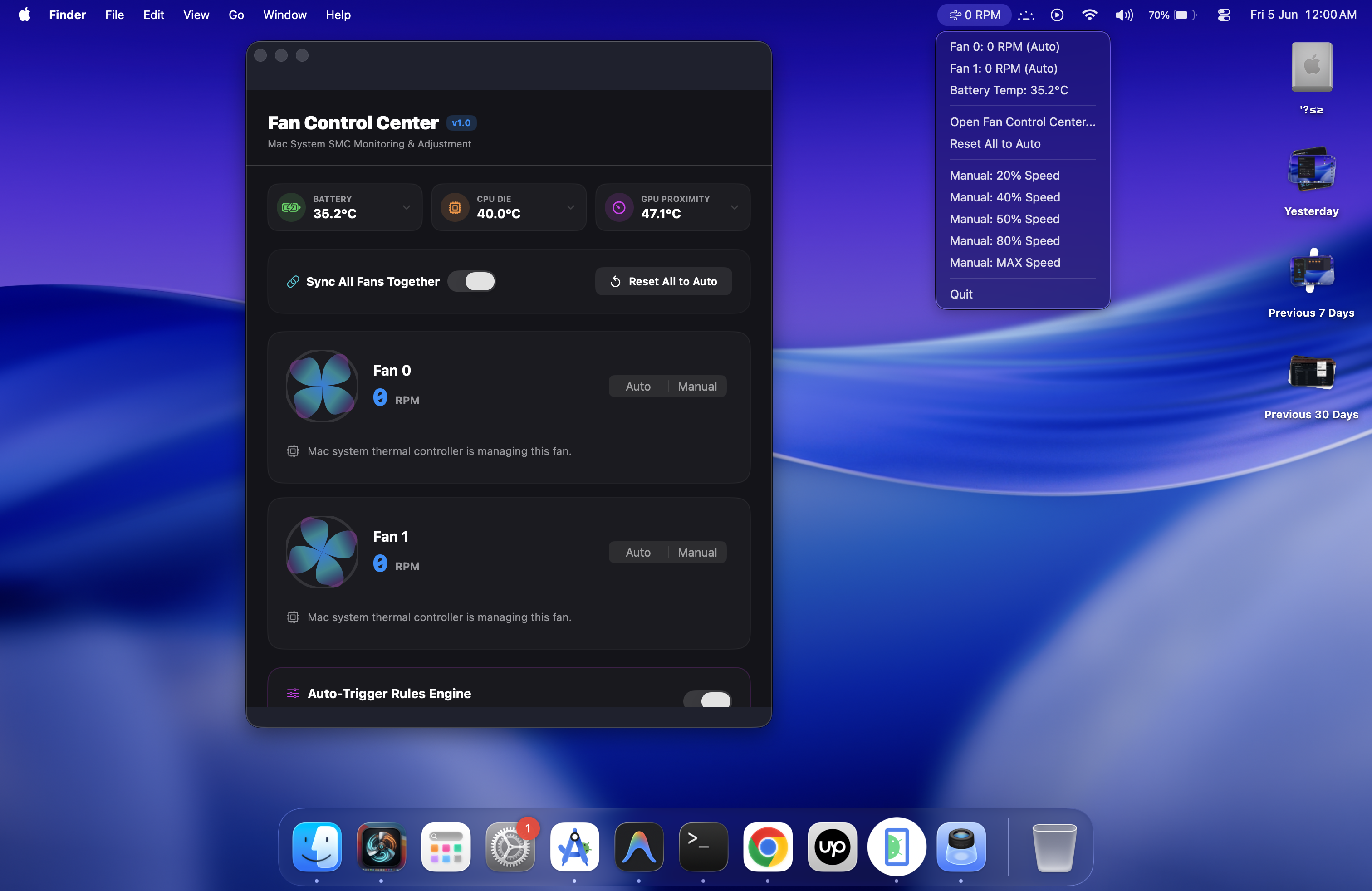The image size is (1372, 891).
Task: Click the 0 RPM menu bar status item
Action: [x=974, y=15]
